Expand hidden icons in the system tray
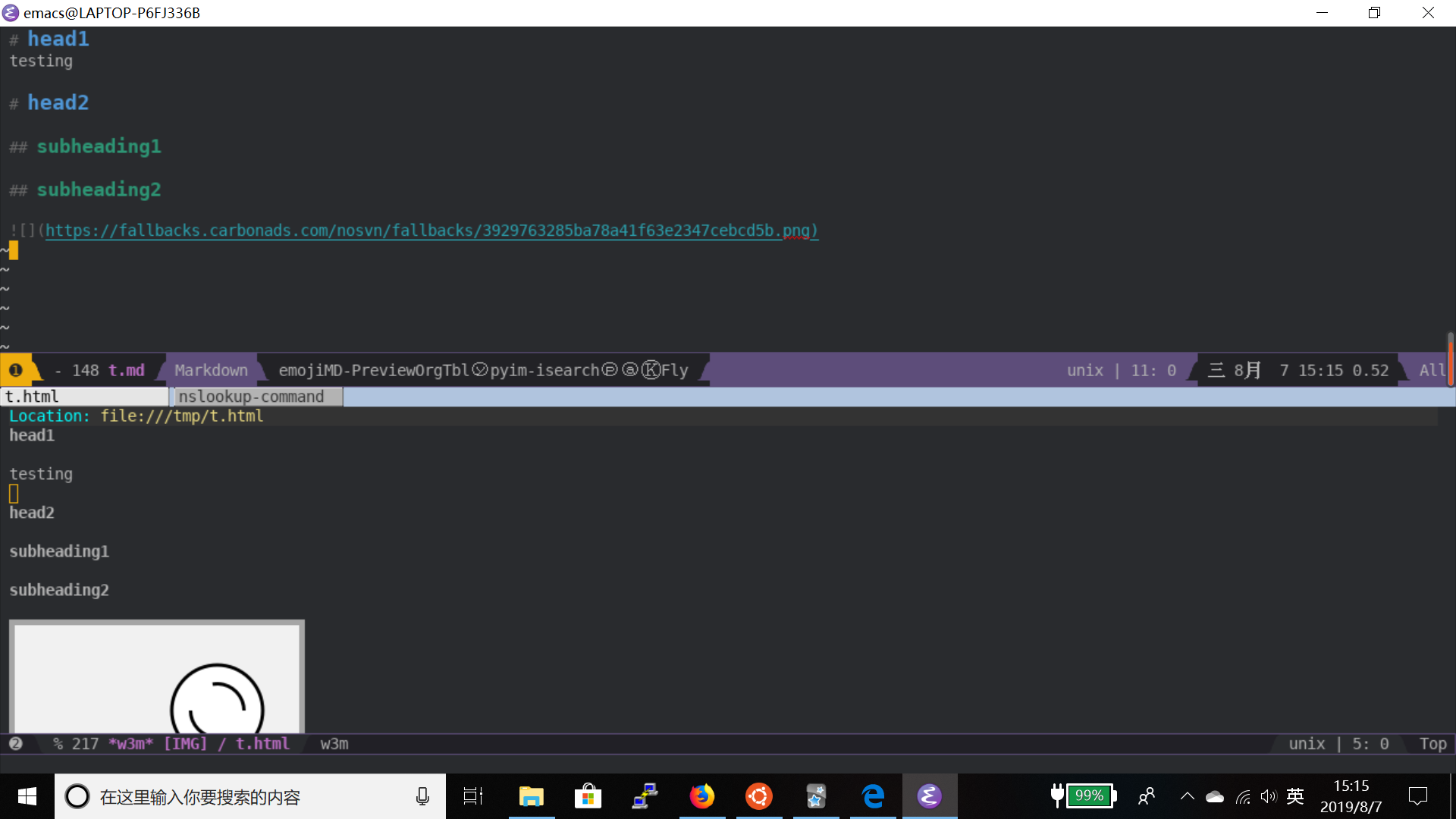The width and height of the screenshot is (1456, 819). 1187,796
